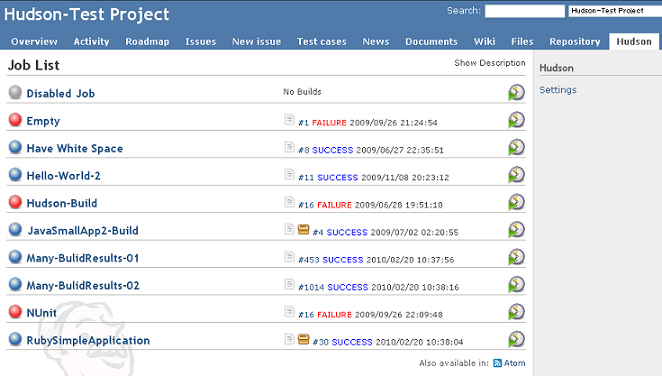The height and width of the screenshot is (376, 662).
Task: Open build #453 of Many-BulidResults-01
Action: [x=309, y=260]
